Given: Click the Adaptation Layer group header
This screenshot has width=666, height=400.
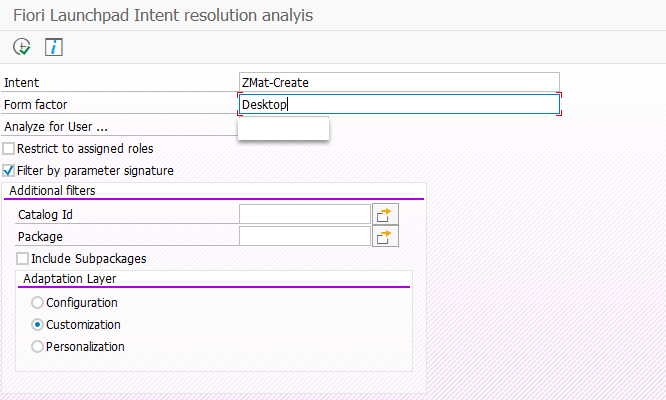Looking at the screenshot, I should [70, 279].
